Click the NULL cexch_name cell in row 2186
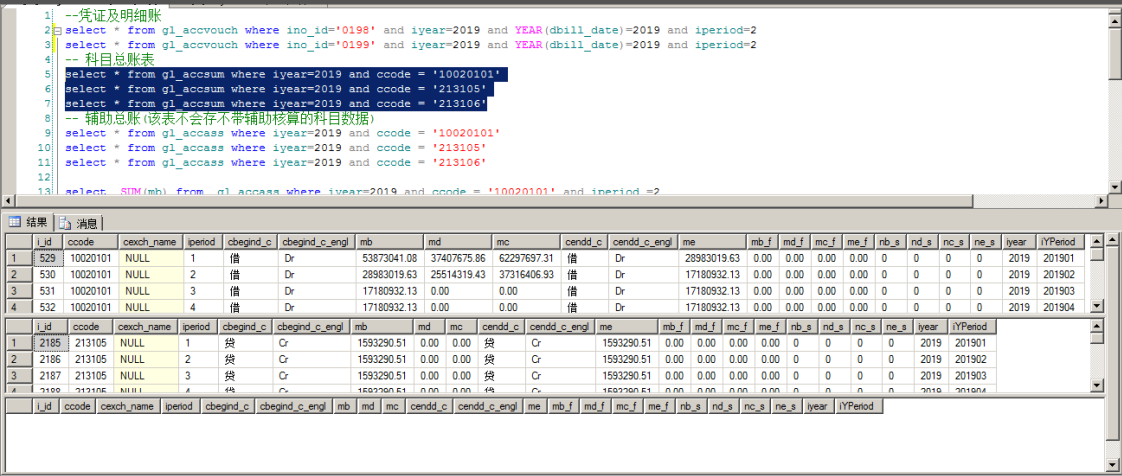 coord(145,359)
